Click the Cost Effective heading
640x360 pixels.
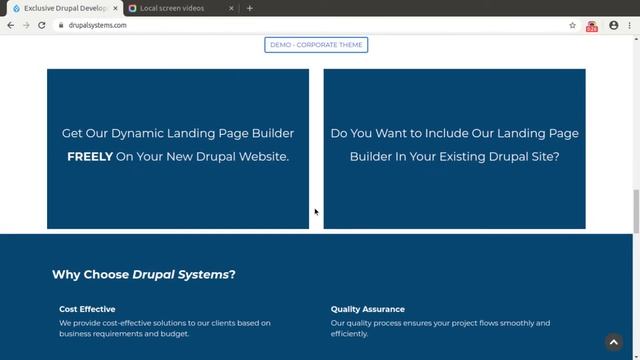point(87,309)
